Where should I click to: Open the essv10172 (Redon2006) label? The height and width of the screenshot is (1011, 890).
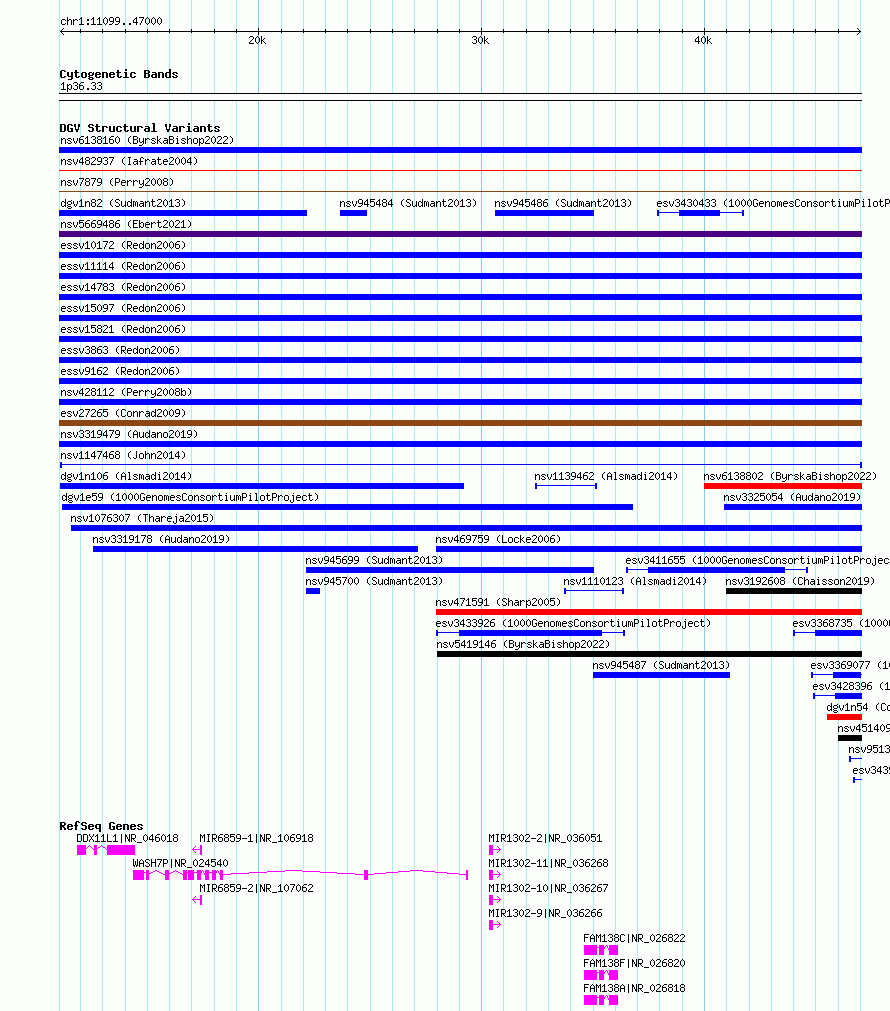tap(123, 245)
